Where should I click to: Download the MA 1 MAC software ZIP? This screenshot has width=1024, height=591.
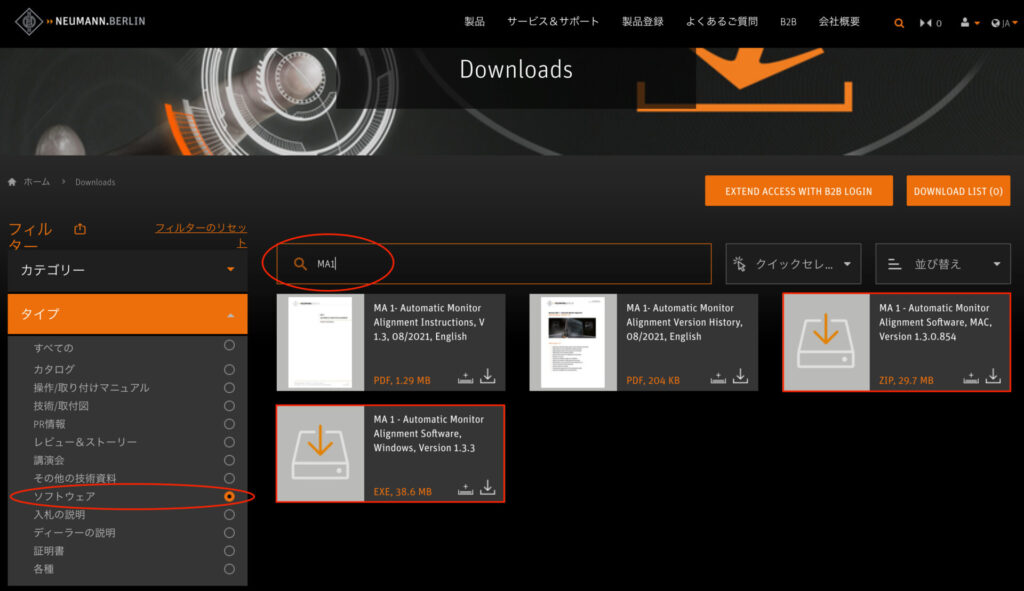tap(993, 376)
